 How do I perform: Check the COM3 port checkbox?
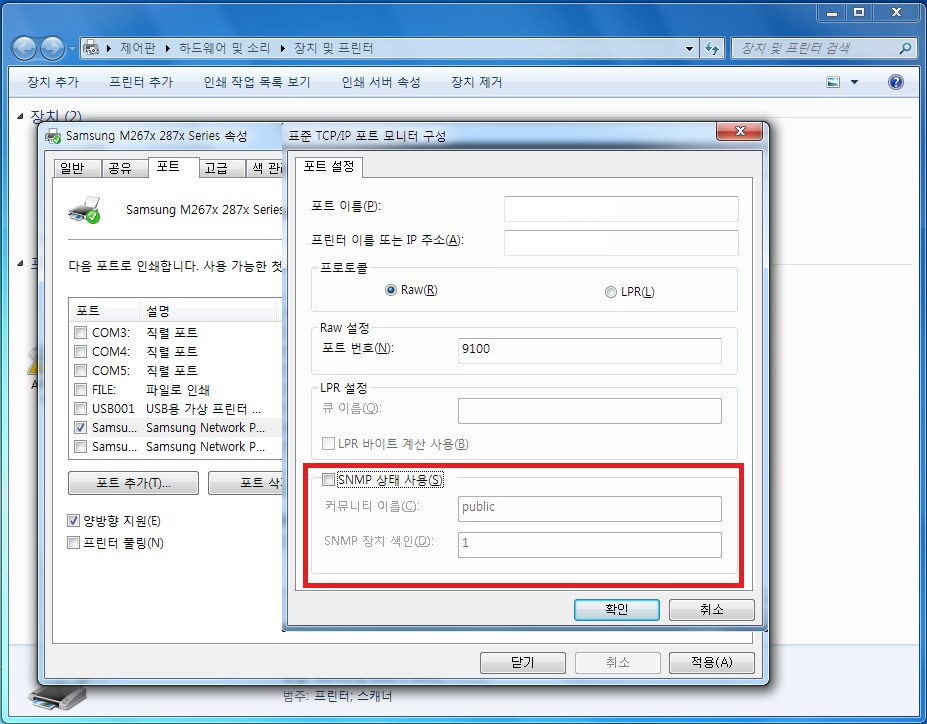click(80, 333)
